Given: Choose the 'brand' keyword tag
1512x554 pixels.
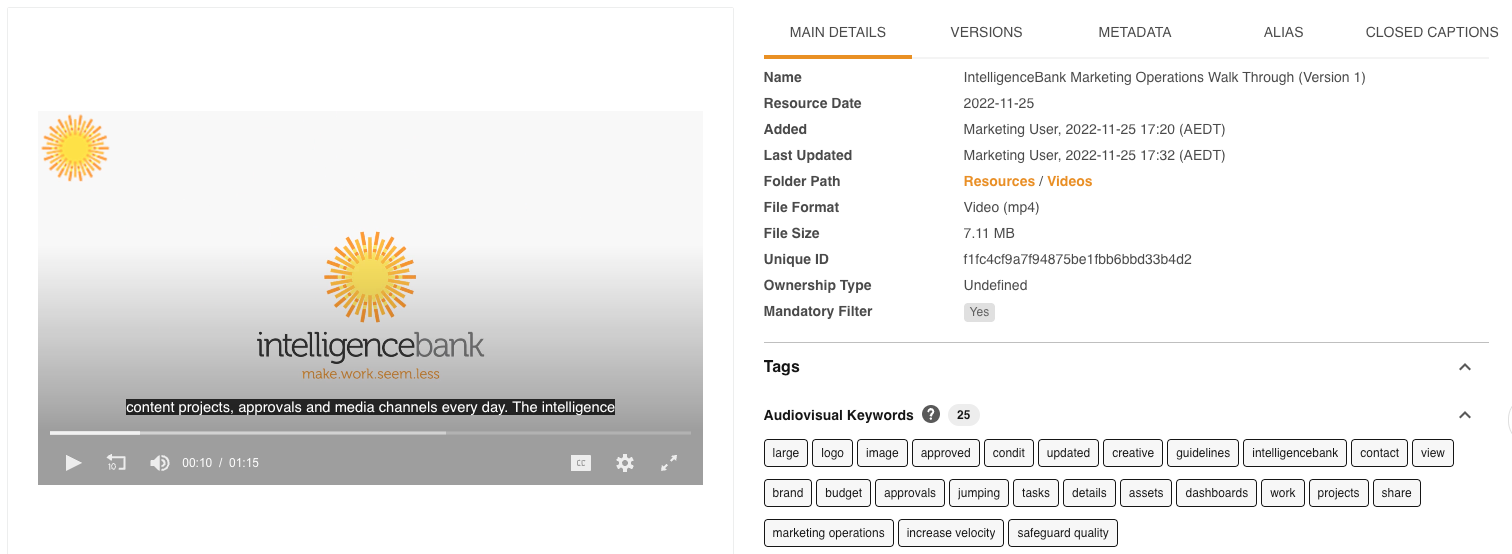Looking at the screenshot, I should coord(788,493).
